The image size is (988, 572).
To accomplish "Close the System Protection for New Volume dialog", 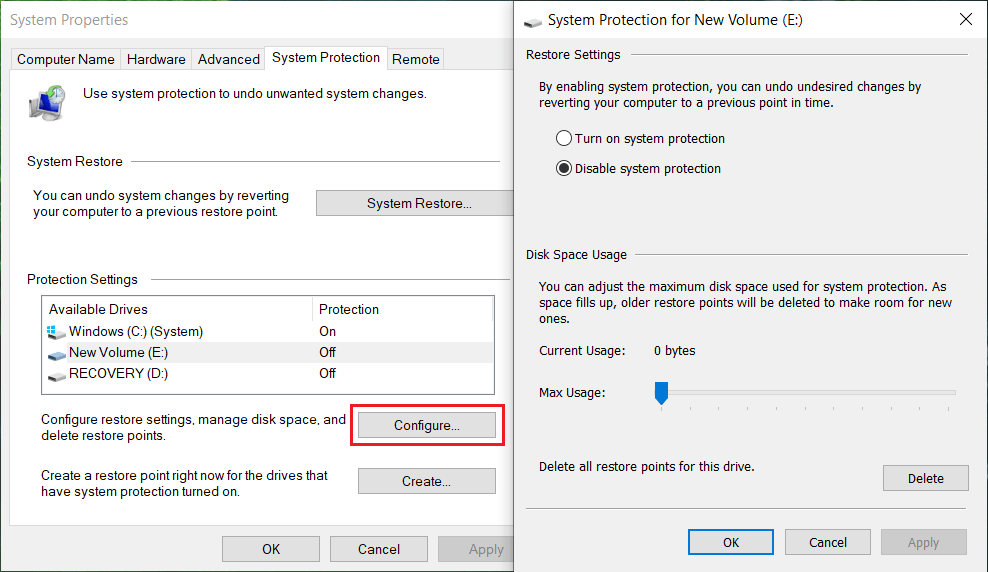I will coord(965,20).
